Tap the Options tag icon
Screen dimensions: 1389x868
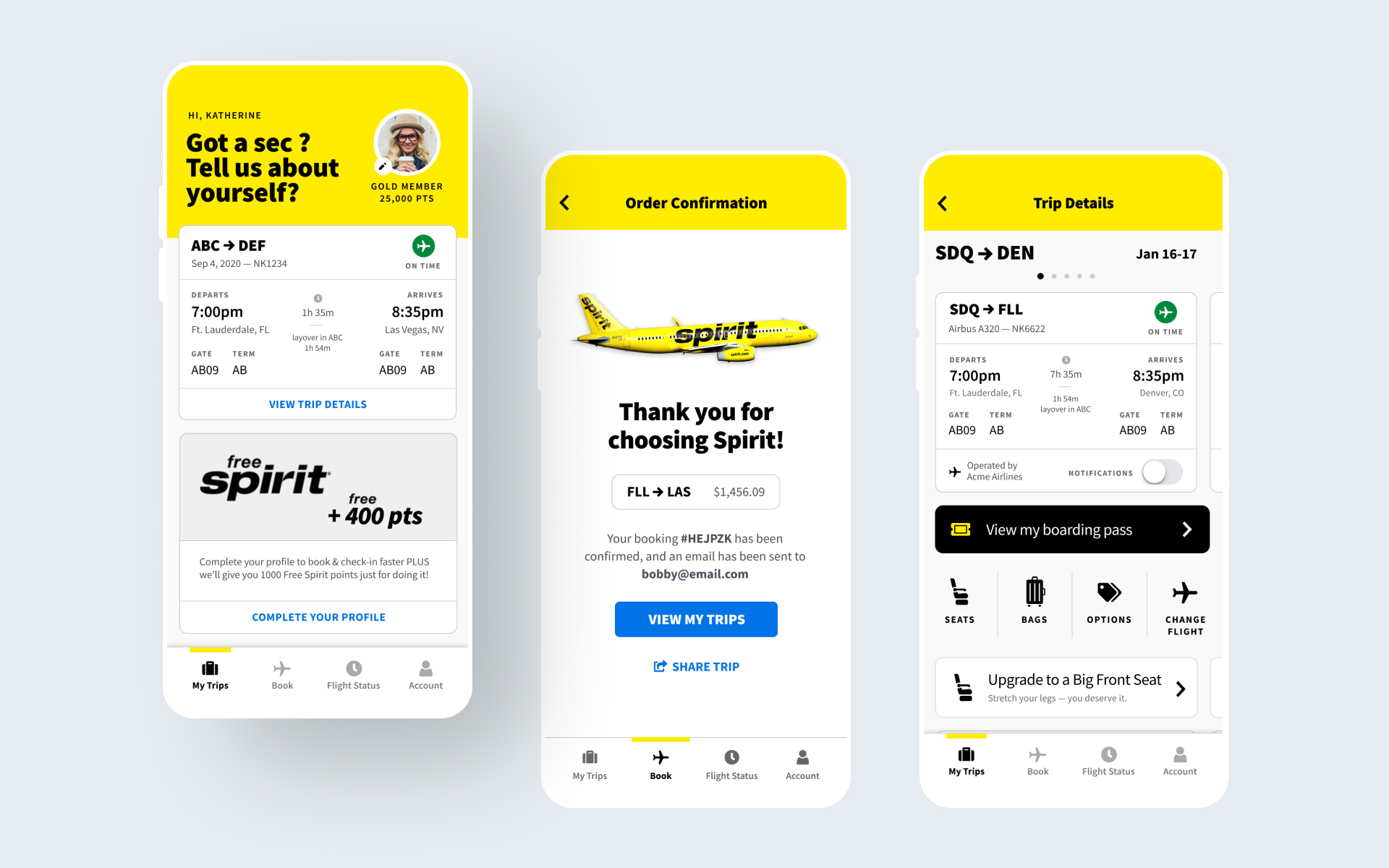(x=1108, y=591)
